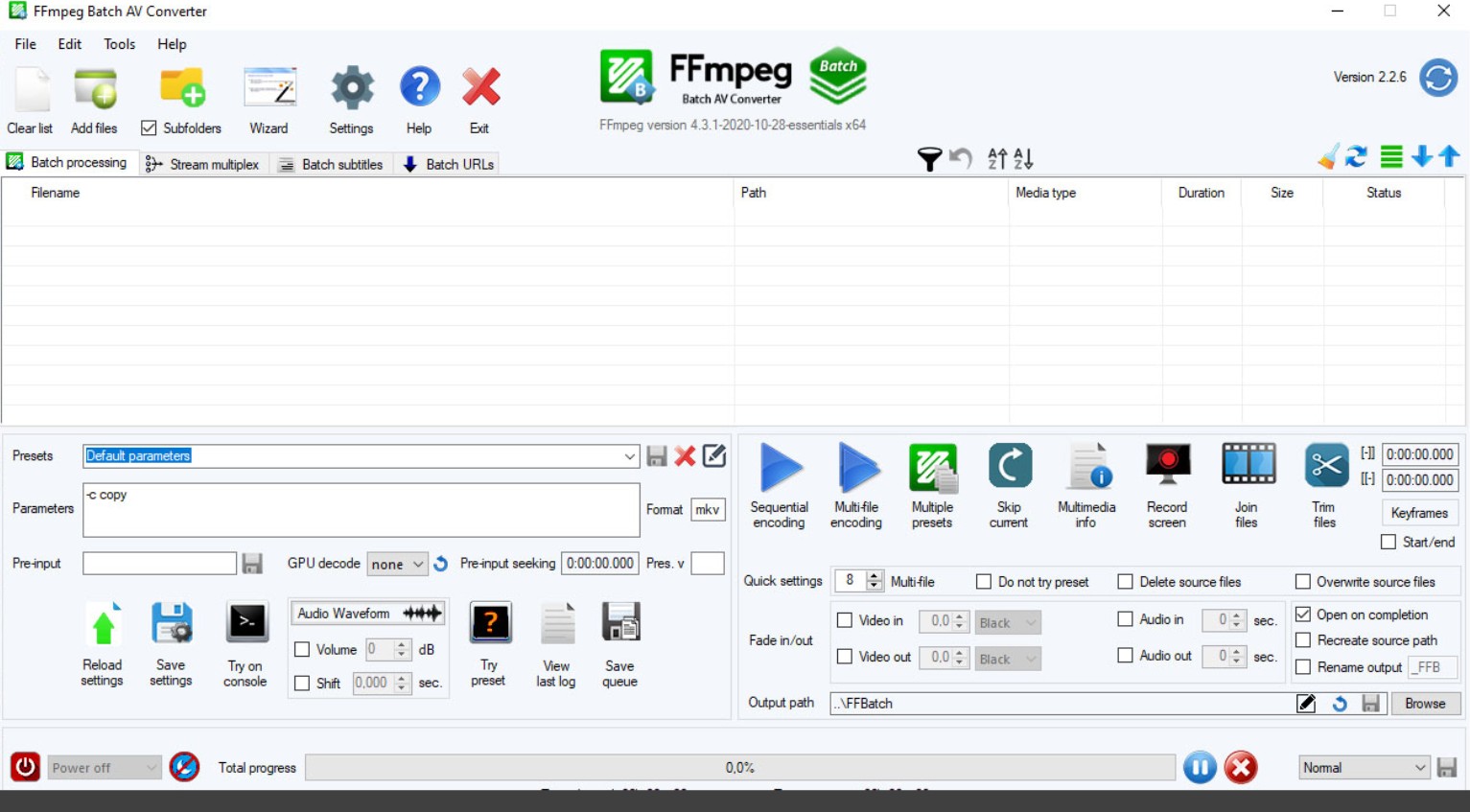The image size is (1470, 812).
Task: Toggle the Subfolders checkbox
Action: tap(149, 128)
